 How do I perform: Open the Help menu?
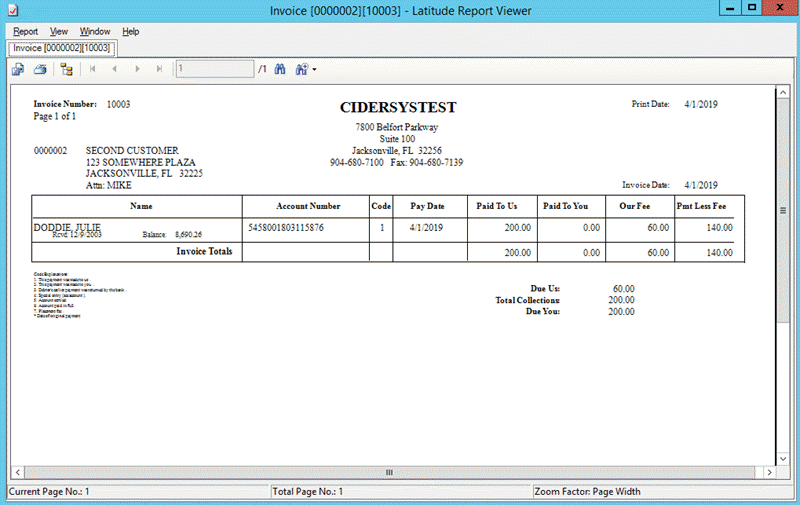131,31
